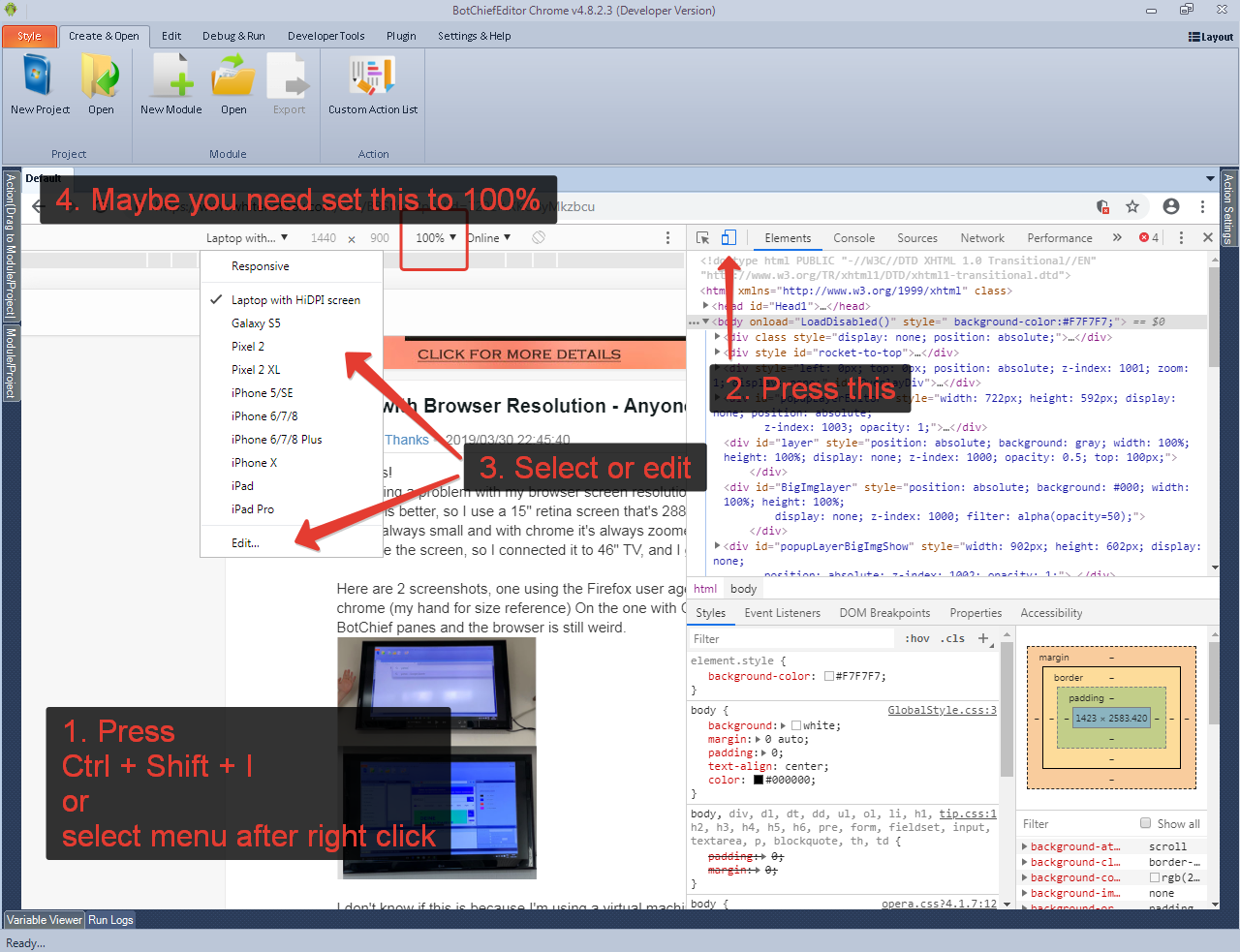Click the white background color swatch
This screenshot has height=952, width=1240.
pyautogui.click(x=796, y=725)
